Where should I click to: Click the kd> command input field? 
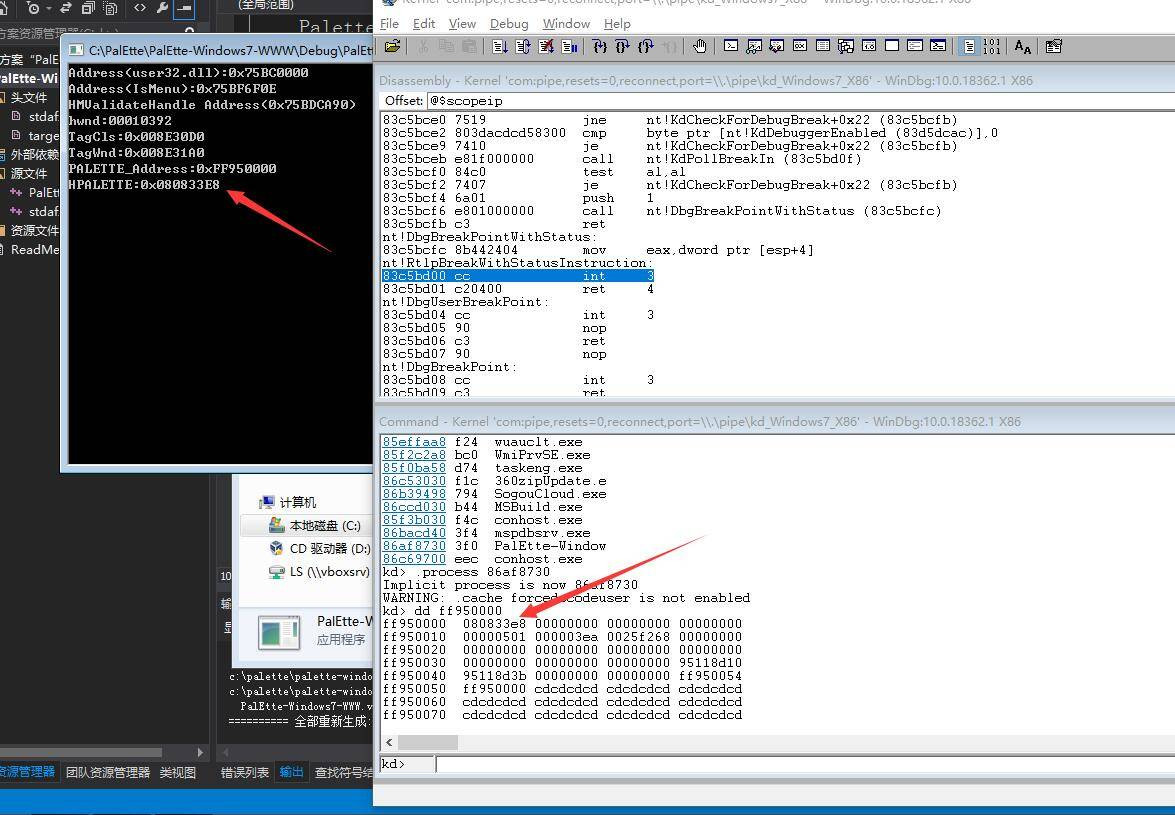coord(800,765)
